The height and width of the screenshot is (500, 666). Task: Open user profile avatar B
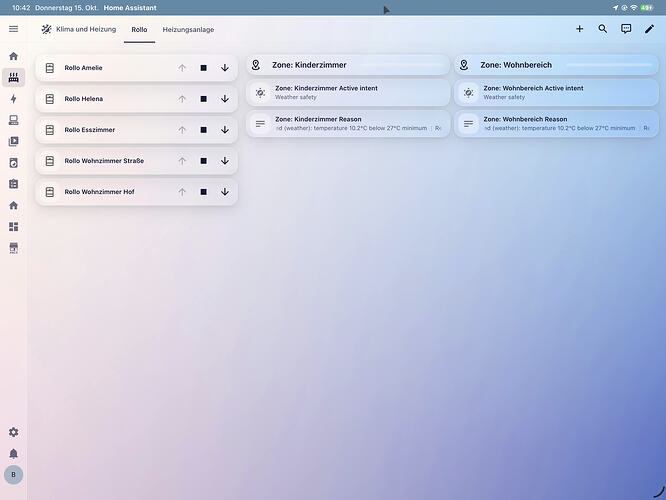[14, 475]
